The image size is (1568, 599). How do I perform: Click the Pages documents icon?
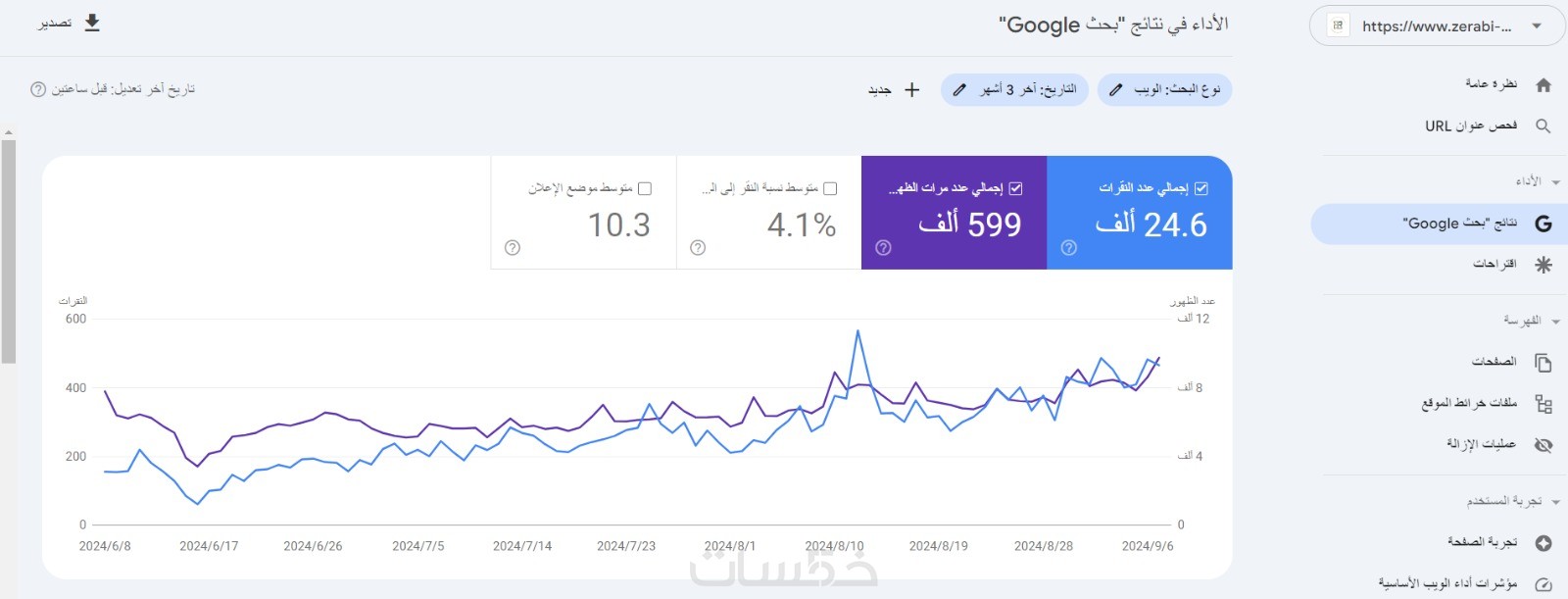[x=1543, y=363]
